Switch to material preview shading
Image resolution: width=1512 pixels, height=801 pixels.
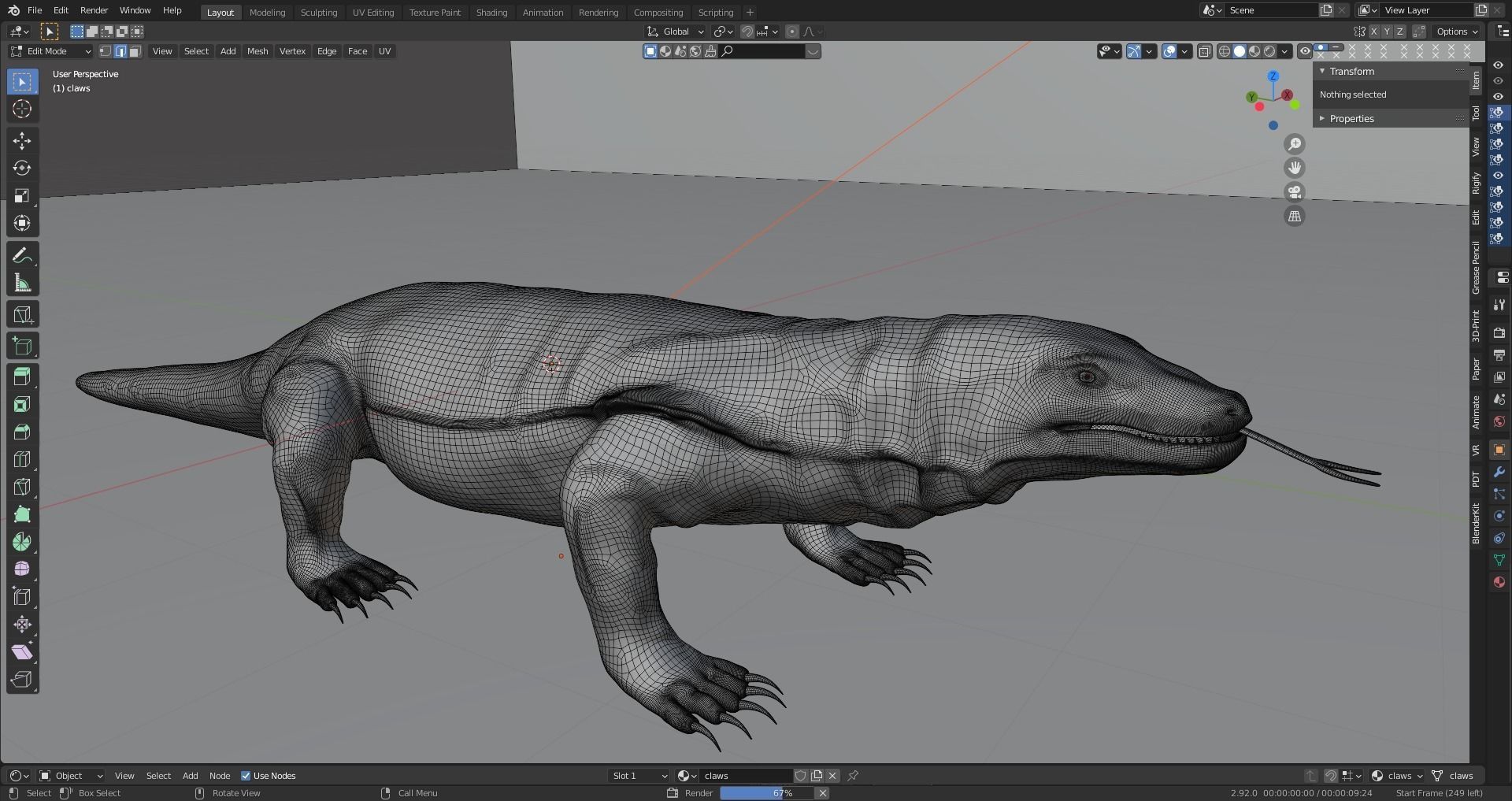pos(1254,51)
